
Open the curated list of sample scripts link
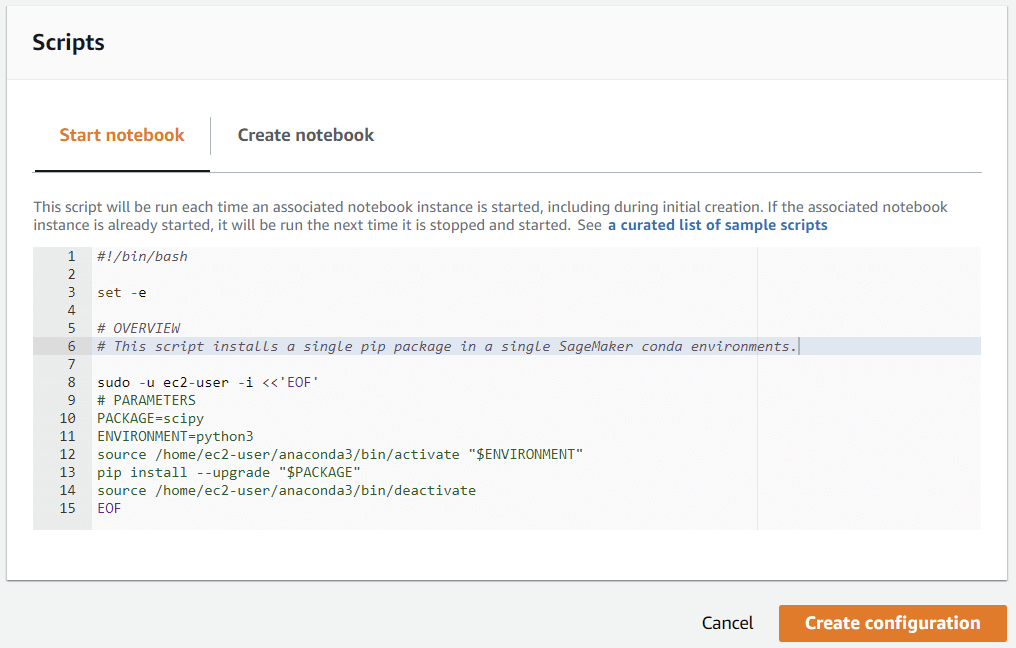click(x=717, y=225)
